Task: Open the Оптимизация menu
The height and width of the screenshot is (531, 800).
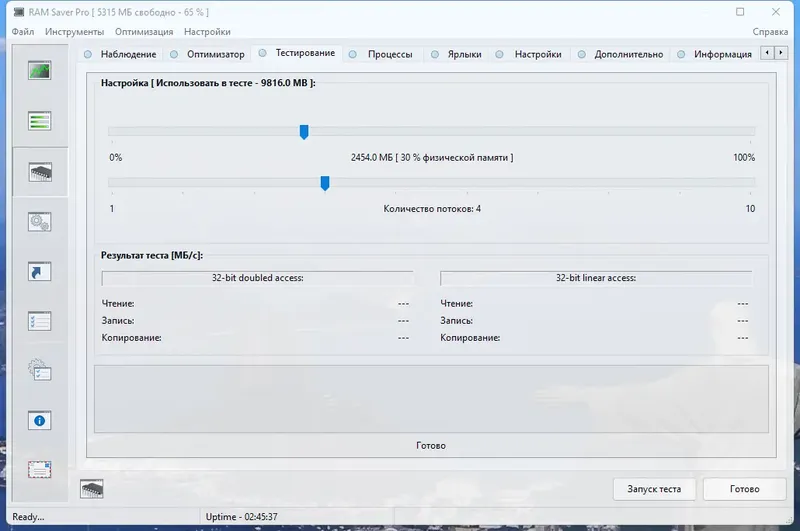Action: (144, 32)
